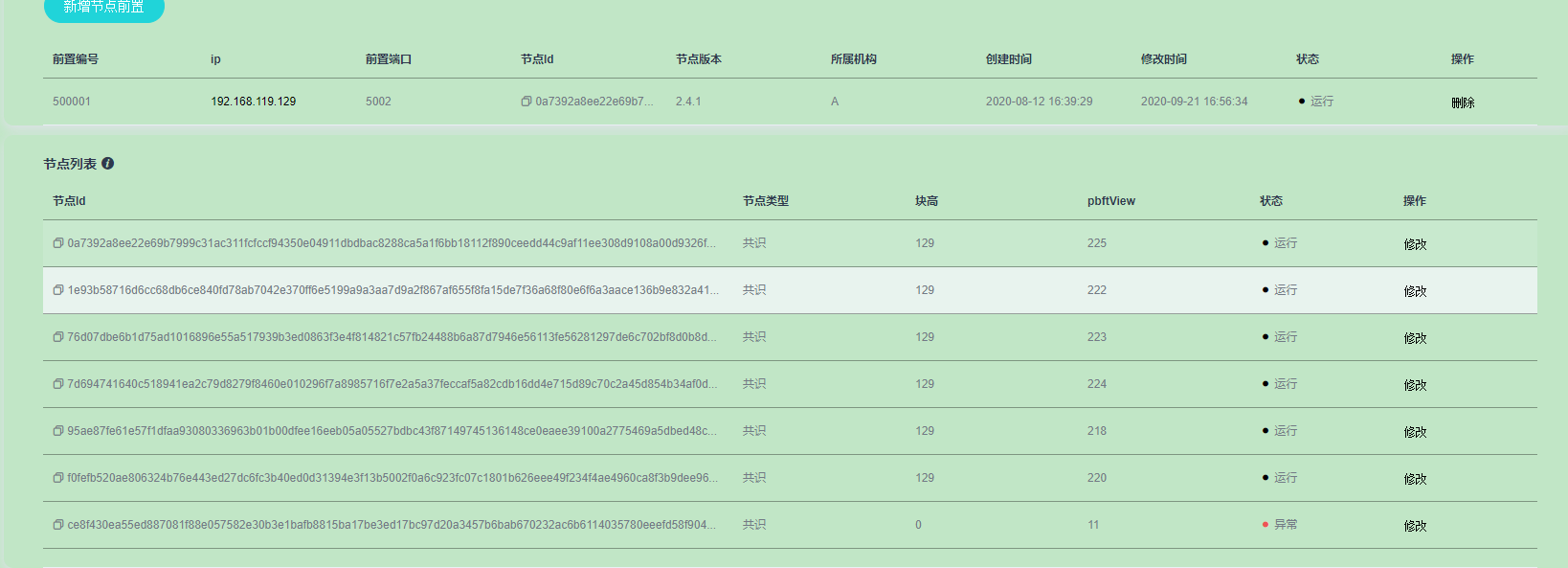This screenshot has height=568, width=1568.
Task: Modify node with pbftView 222
Action: pyautogui.click(x=1415, y=291)
